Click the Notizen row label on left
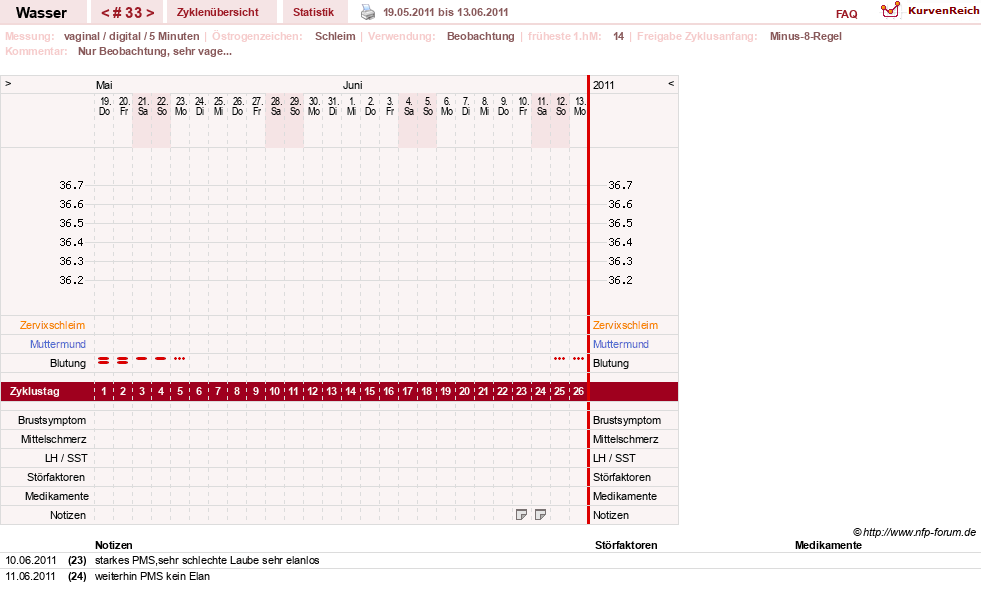981x604 pixels. tap(68, 515)
